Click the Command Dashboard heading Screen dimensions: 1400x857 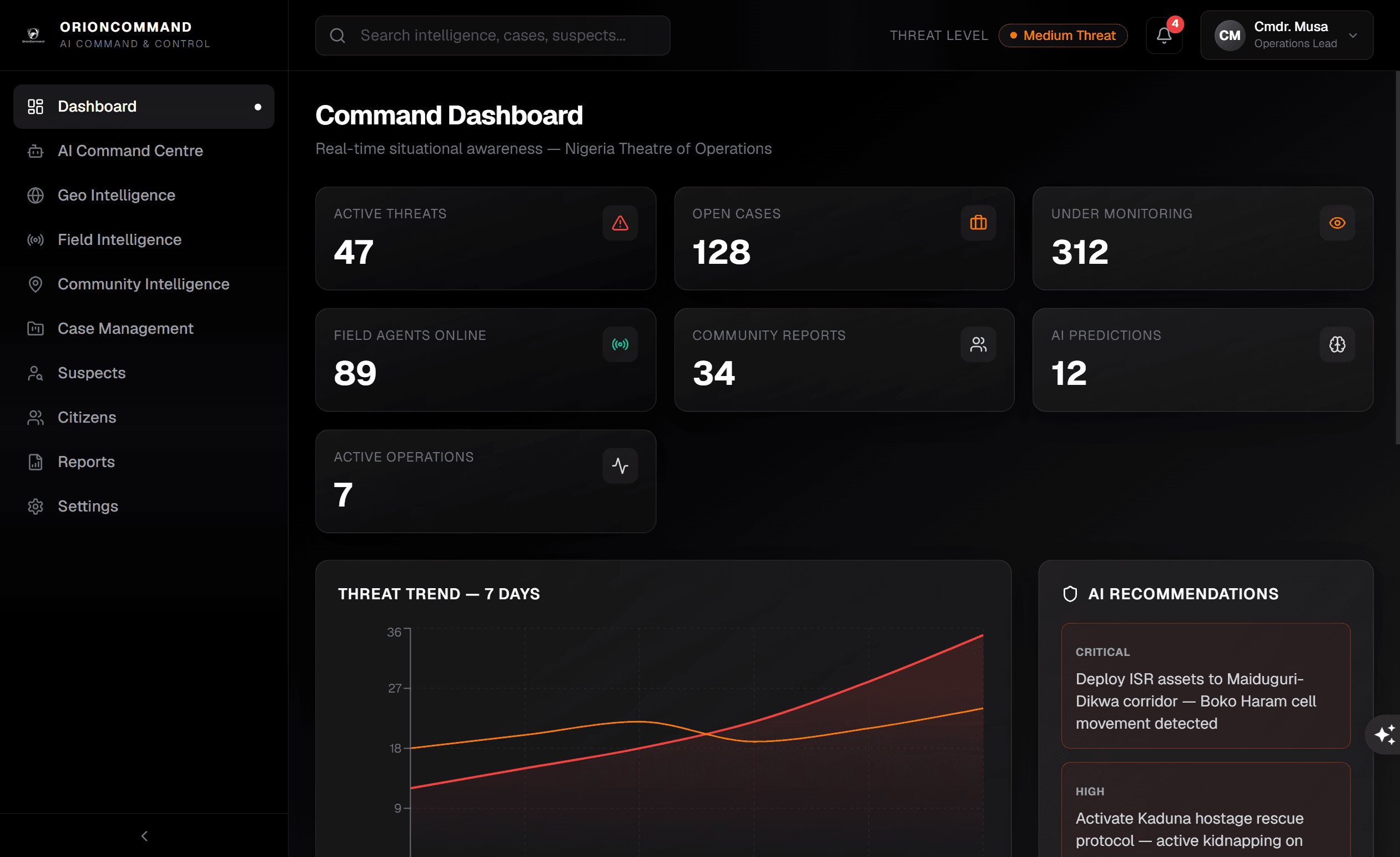(x=449, y=116)
